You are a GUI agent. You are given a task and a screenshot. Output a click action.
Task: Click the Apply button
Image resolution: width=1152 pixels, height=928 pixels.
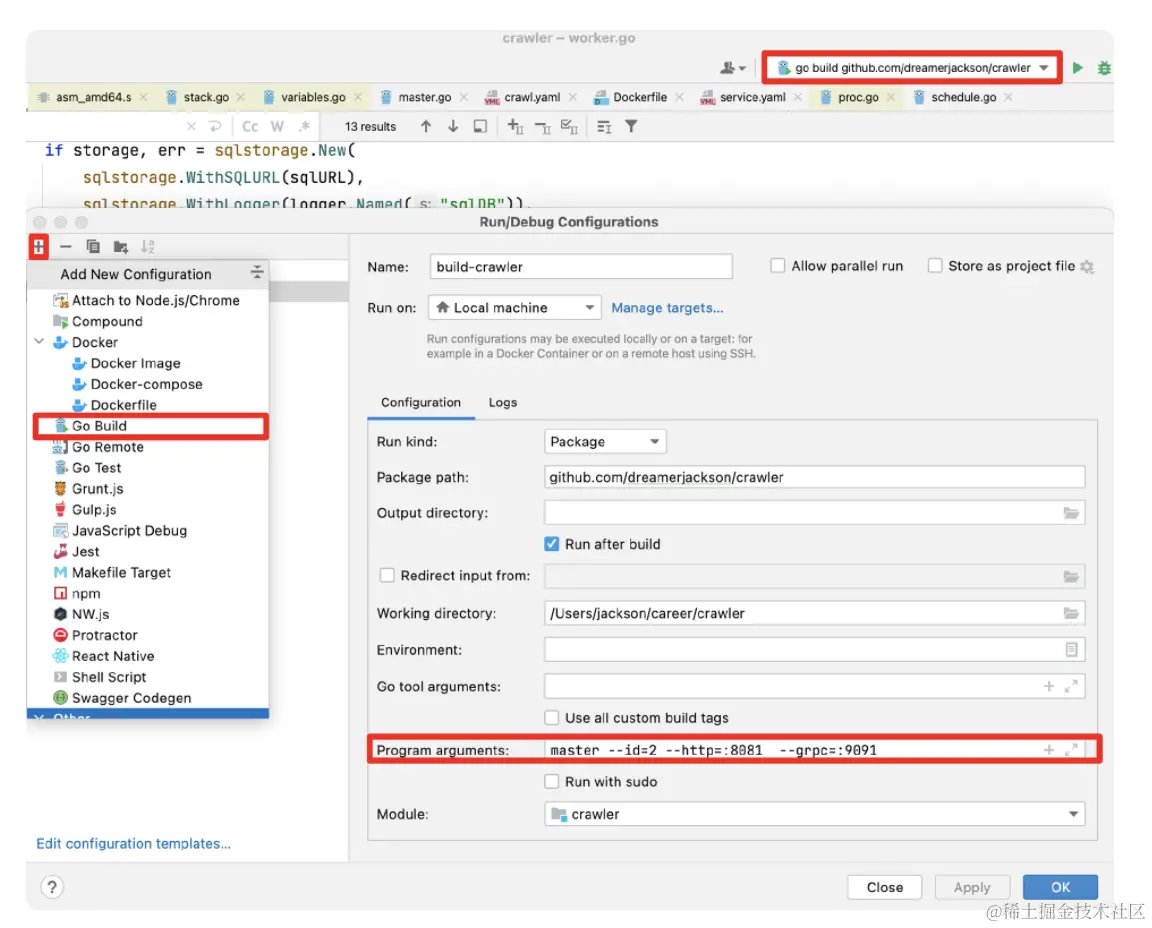pos(972,887)
